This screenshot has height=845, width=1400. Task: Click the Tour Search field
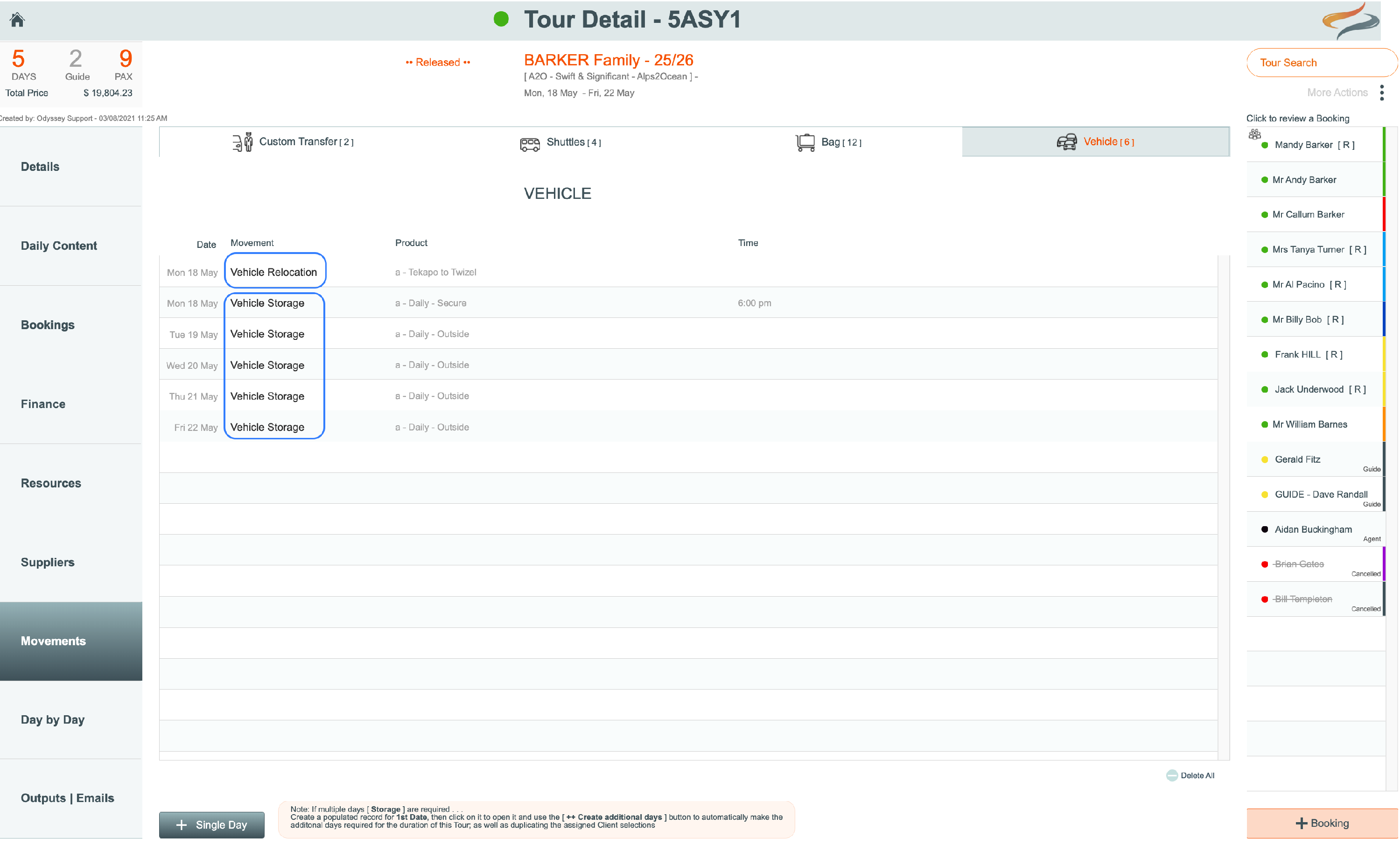tap(1322, 63)
